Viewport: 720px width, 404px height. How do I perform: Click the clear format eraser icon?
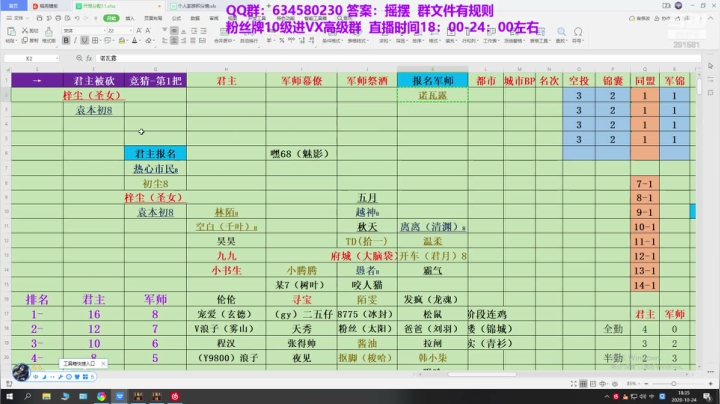(x=148, y=40)
